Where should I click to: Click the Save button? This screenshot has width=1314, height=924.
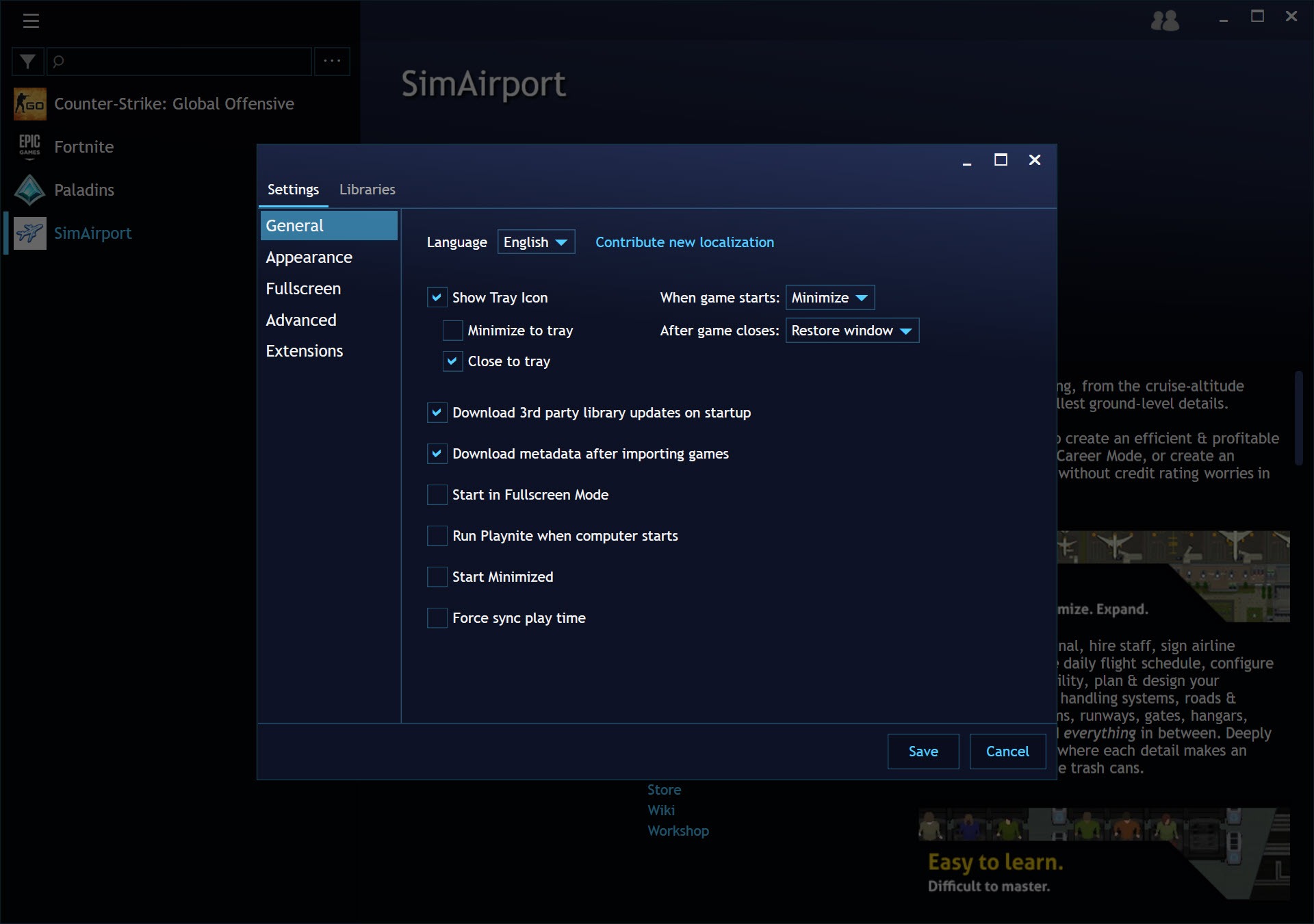(923, 752)
